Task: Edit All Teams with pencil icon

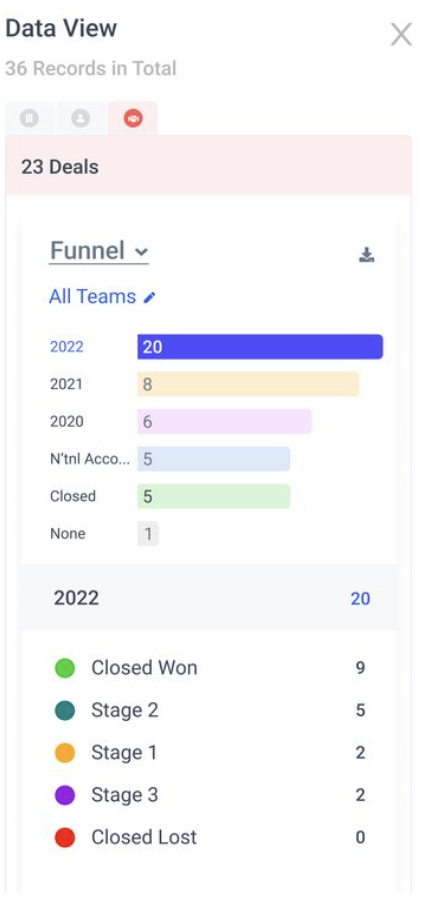Action: 149,297
